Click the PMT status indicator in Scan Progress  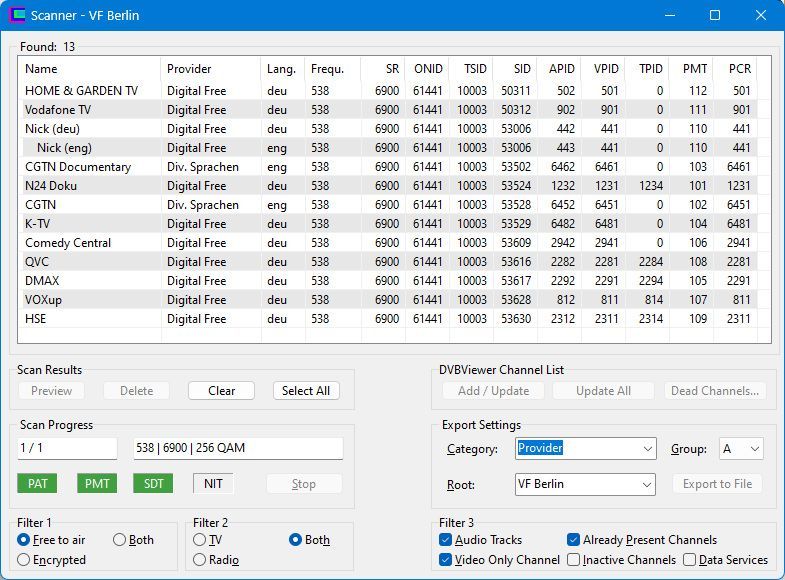(97, 483)
